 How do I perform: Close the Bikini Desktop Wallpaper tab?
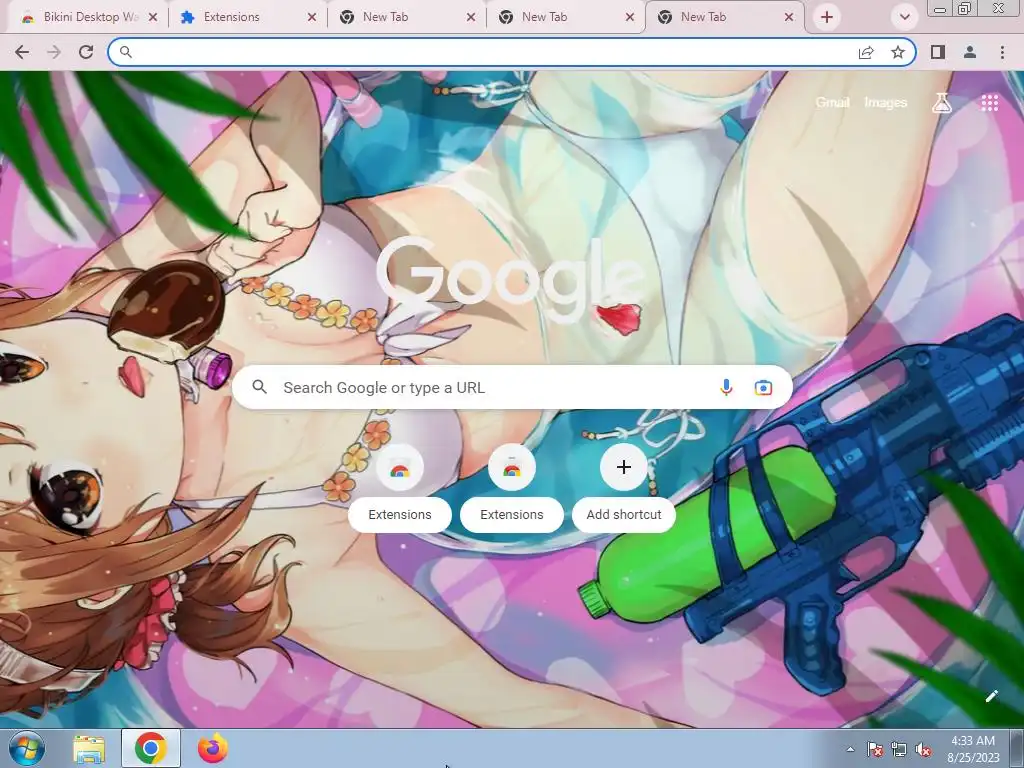153,17
